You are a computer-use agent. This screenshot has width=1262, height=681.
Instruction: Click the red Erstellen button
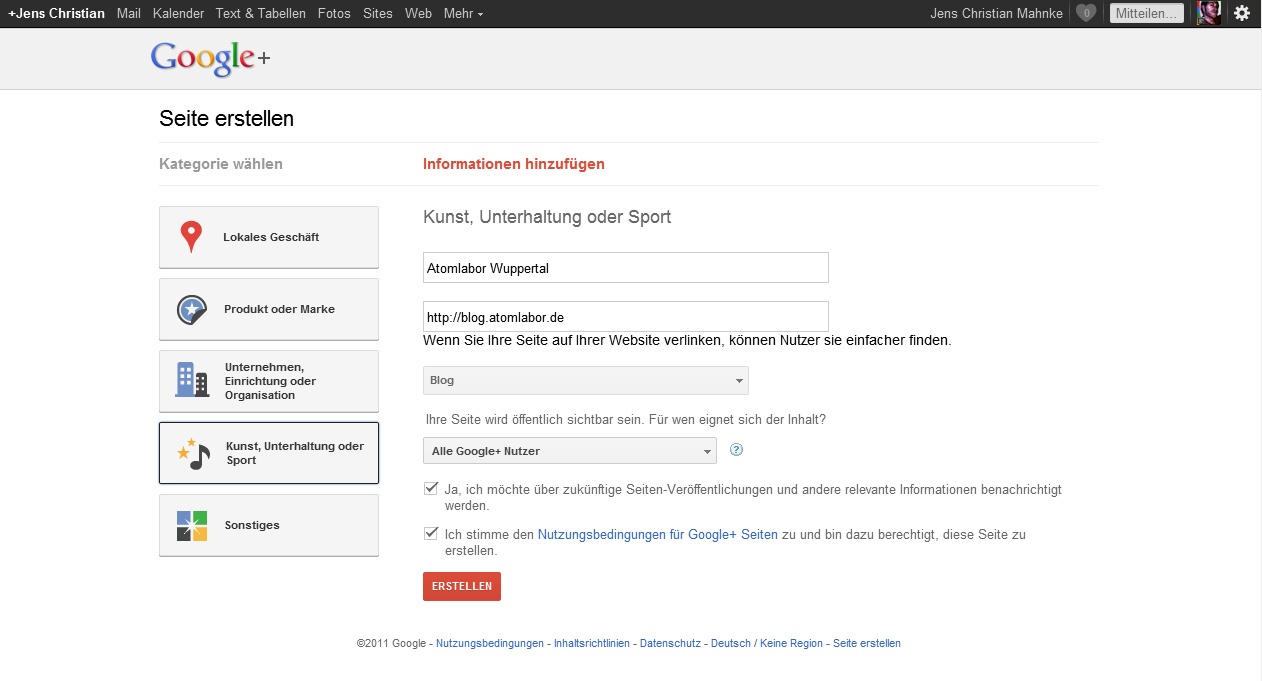click(462, 586)
